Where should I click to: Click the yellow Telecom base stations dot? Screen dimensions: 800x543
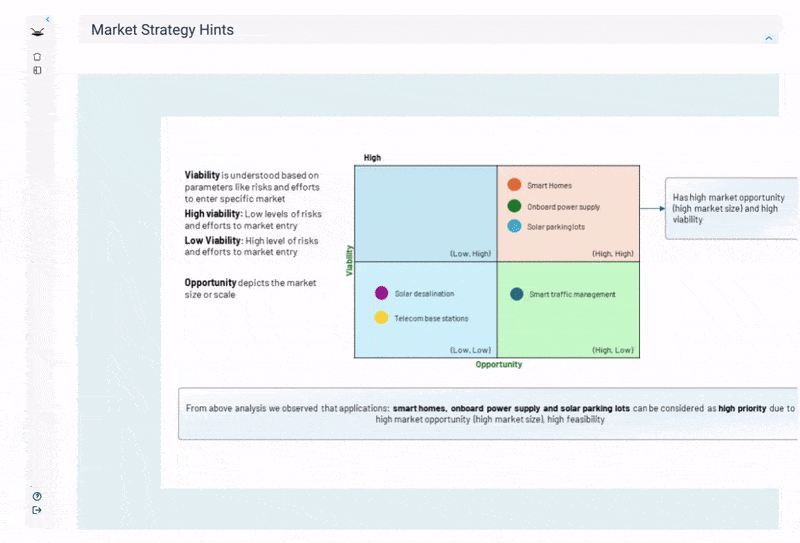click(x=381, y=317)
